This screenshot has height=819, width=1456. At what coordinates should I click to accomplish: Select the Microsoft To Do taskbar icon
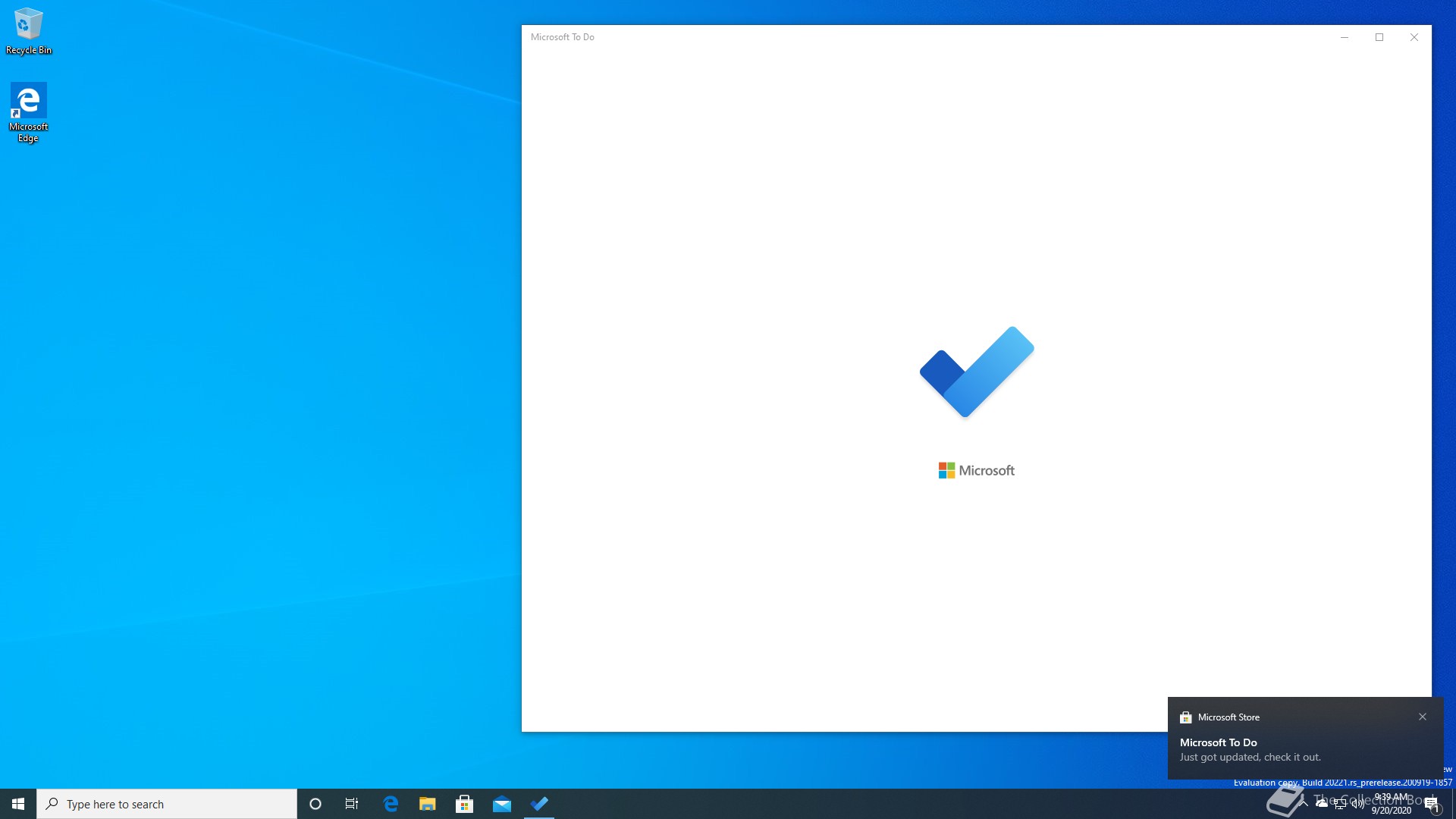click(x=539, y=804)
